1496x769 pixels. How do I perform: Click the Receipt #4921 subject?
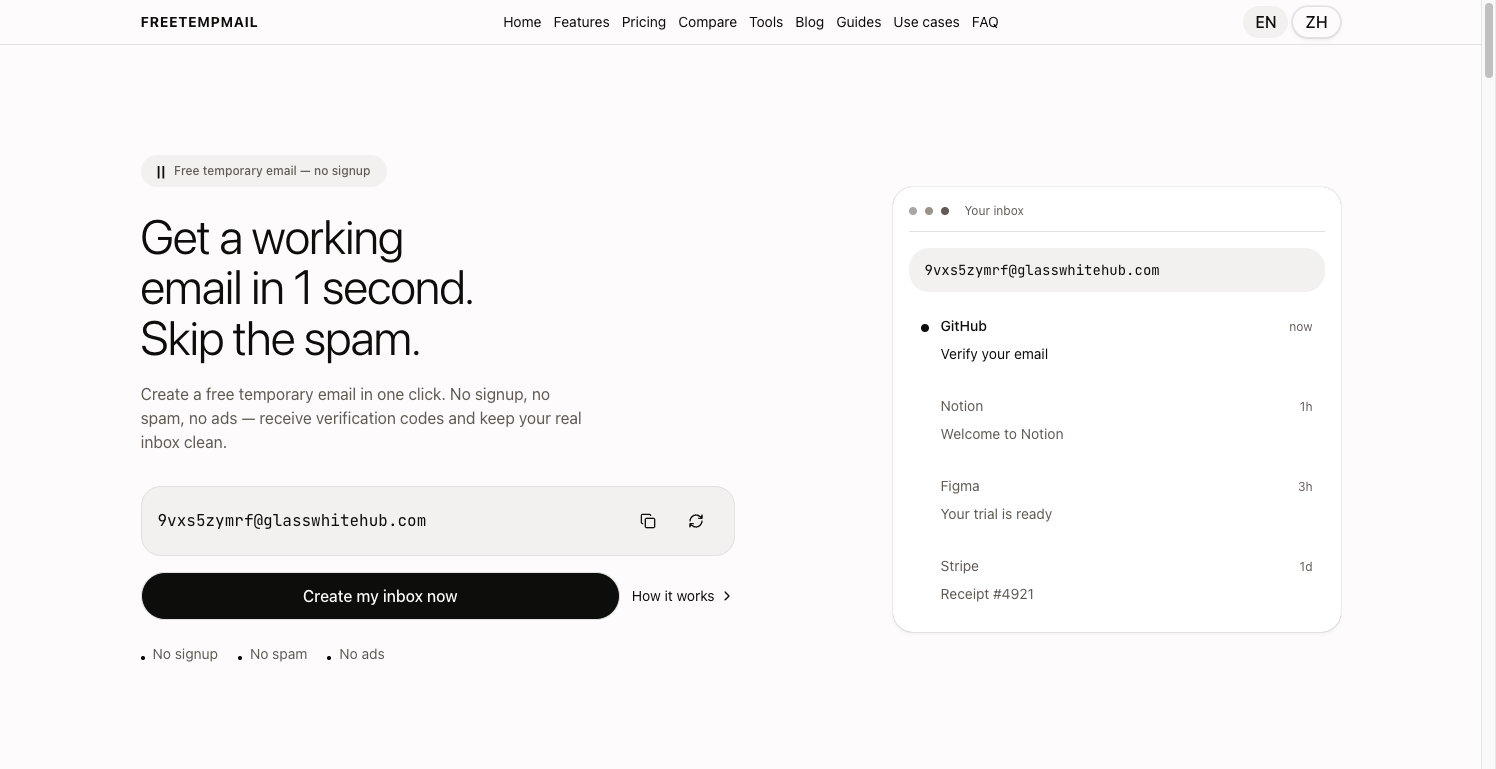pos(987,594)
